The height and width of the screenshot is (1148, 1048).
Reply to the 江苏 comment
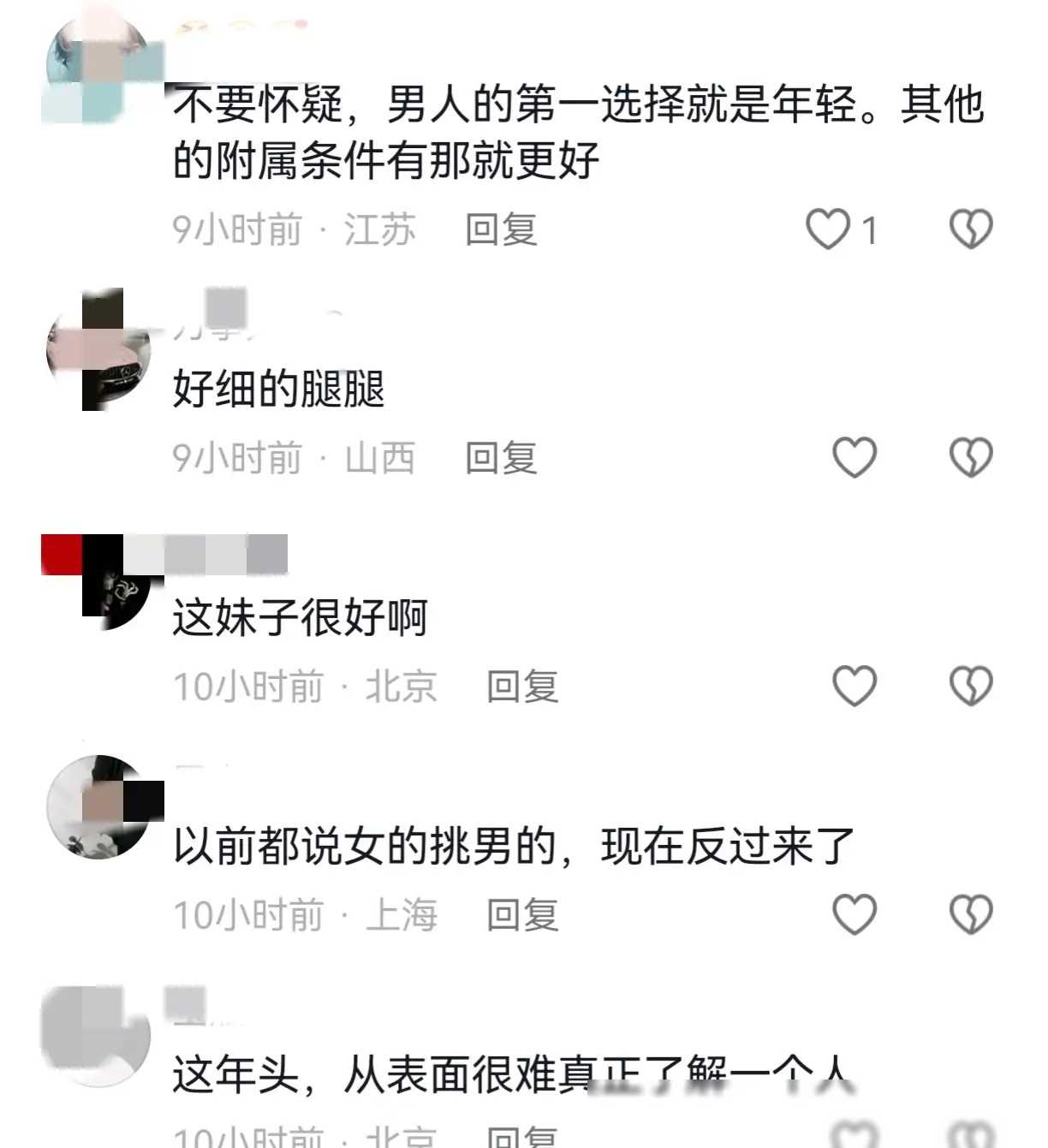pyautogui.click(x=501, y=229)
